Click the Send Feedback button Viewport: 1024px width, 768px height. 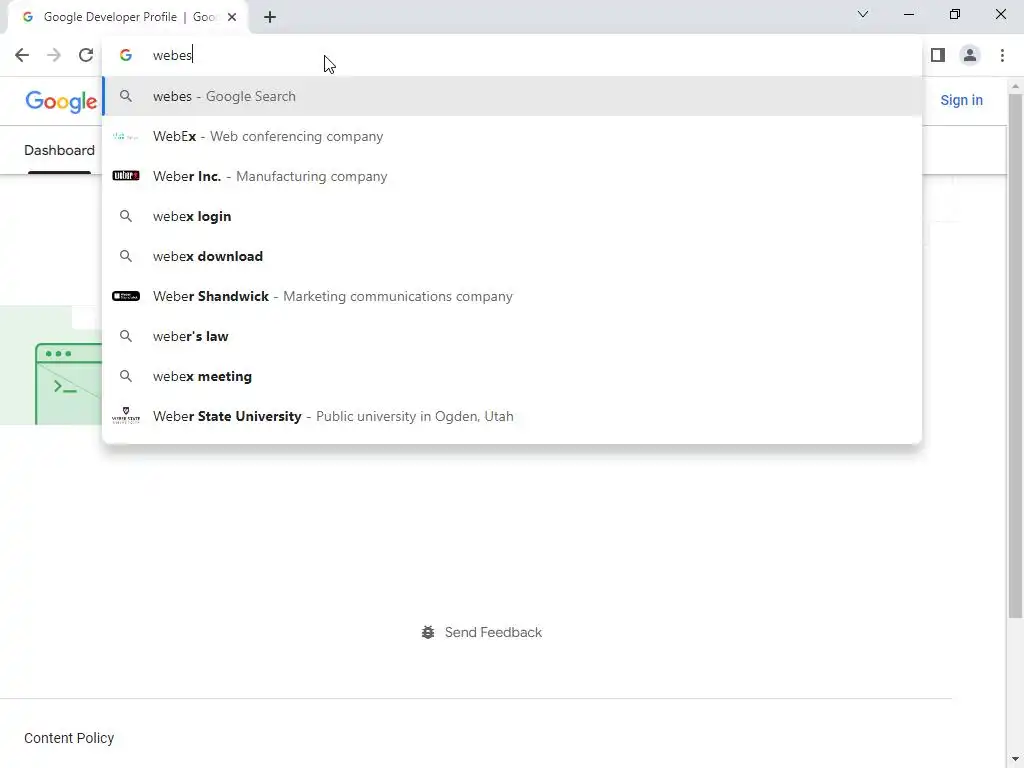pyautogui.click(x=481, y=632)
